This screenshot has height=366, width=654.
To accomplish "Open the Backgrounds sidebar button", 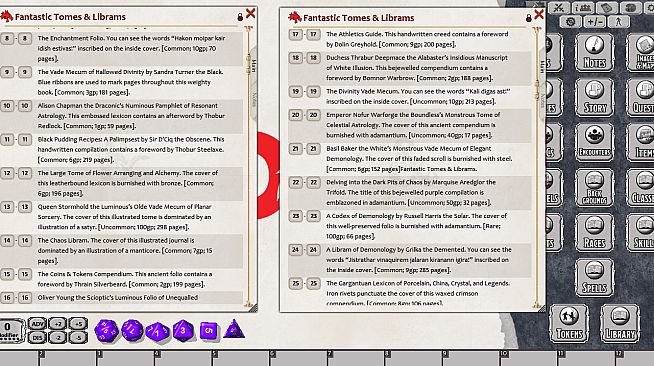I will pyautogui.click(x=594, y=187).
